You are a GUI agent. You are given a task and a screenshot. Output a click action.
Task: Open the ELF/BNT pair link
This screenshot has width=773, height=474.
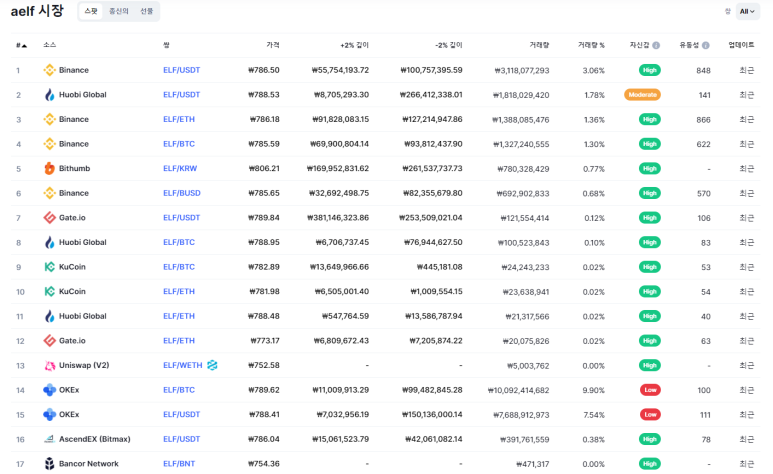point(179,464)
